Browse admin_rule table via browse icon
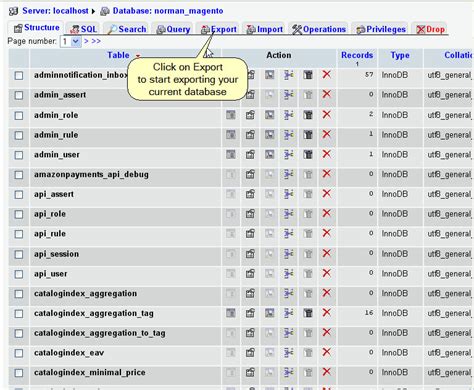474x390 pixels. (231, 135)
